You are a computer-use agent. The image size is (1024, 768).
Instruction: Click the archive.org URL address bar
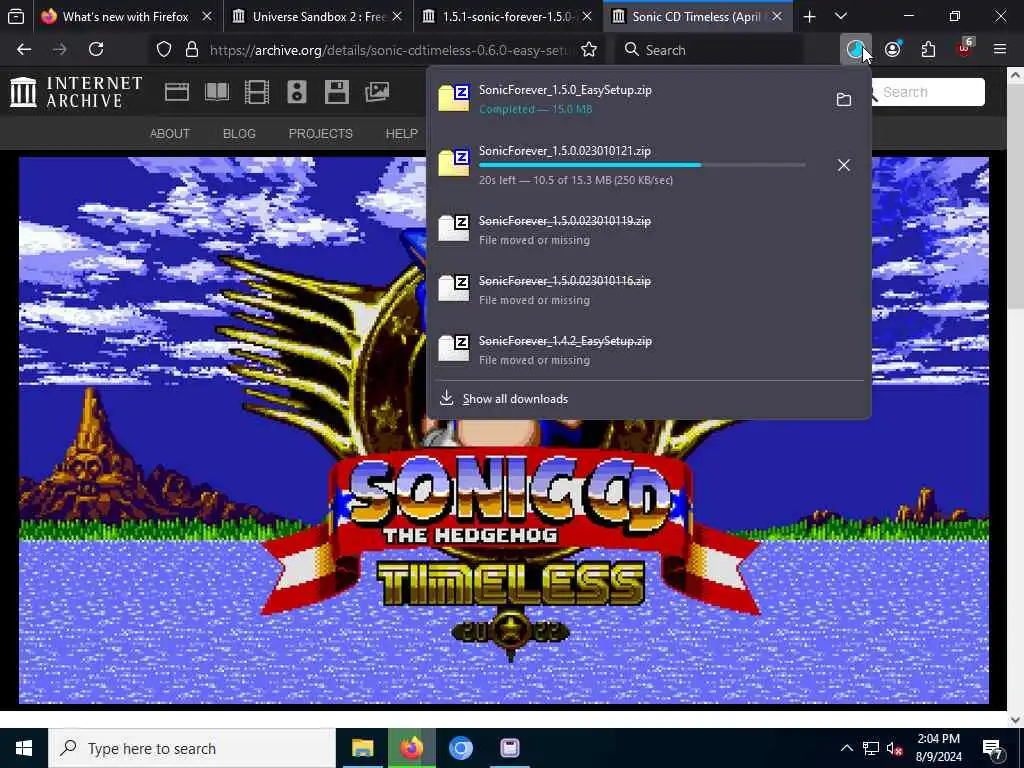click(389, 50)
